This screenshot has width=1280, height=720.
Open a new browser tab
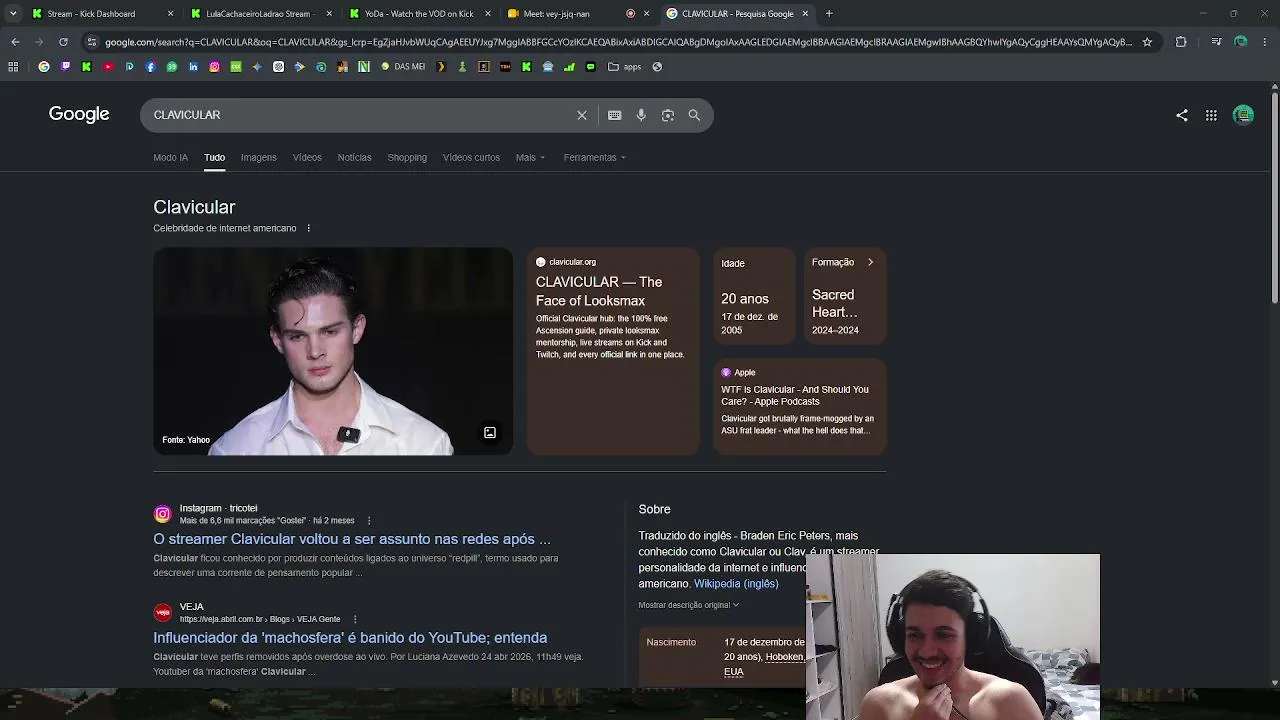(x=829, y=14)
